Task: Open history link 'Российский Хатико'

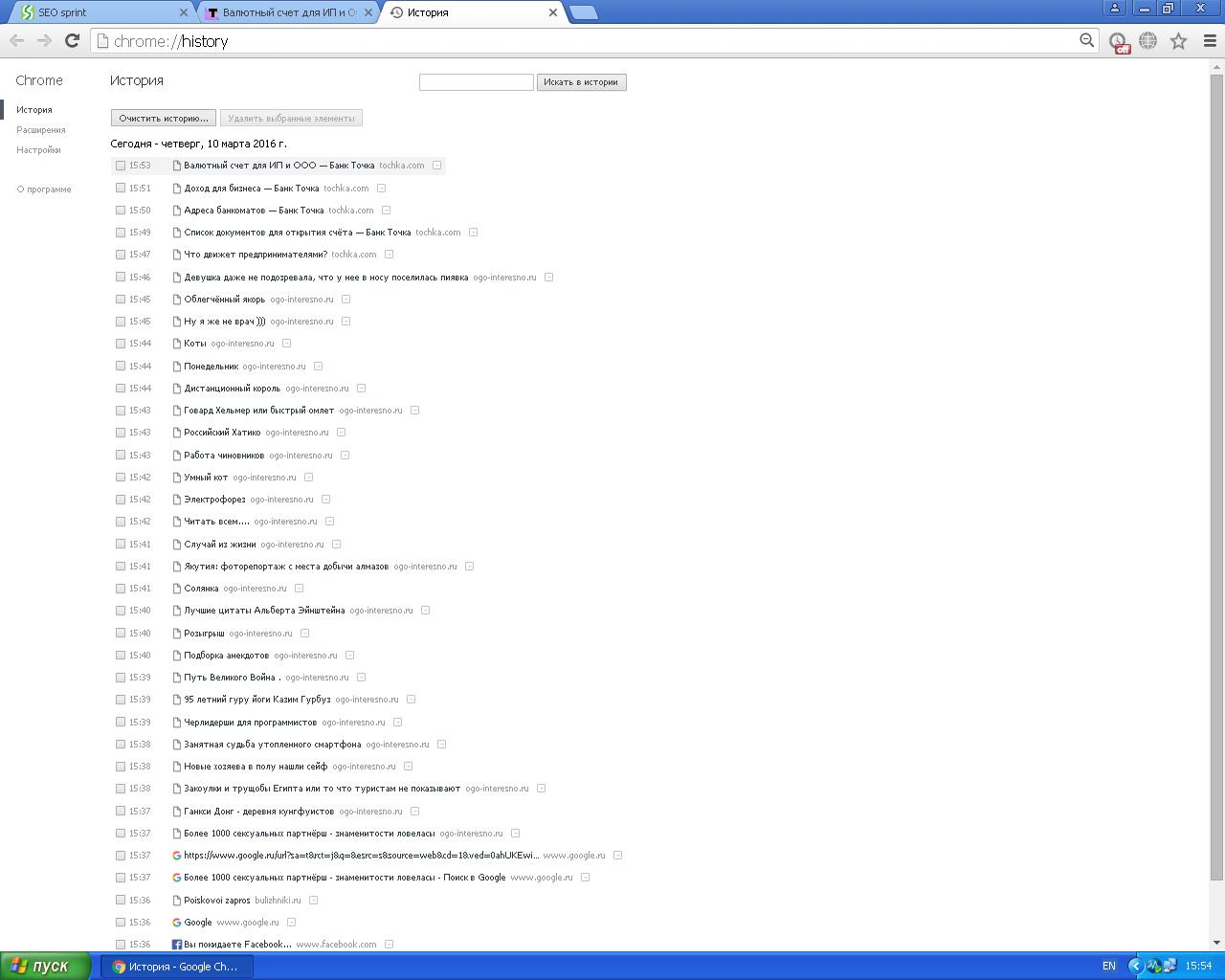Action: point(222,433)
